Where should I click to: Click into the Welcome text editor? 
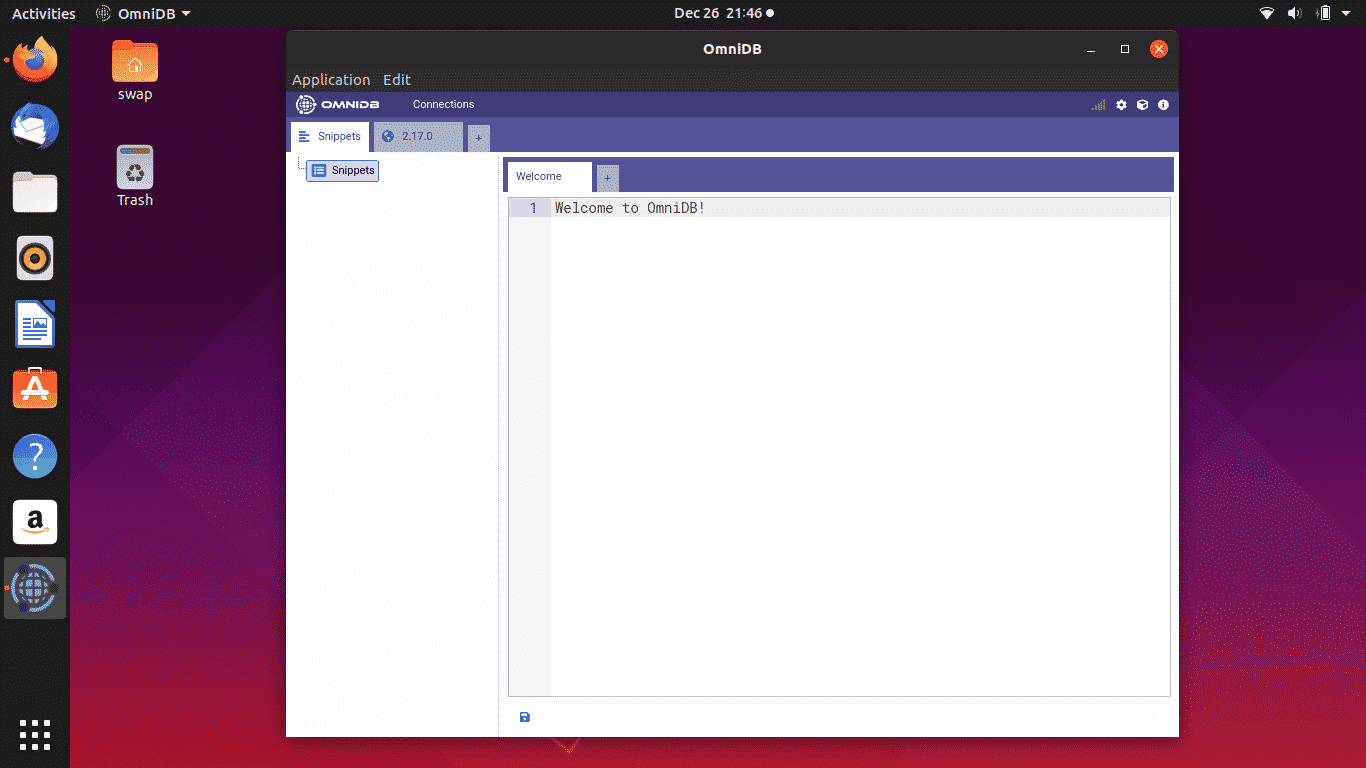[858, 450]
